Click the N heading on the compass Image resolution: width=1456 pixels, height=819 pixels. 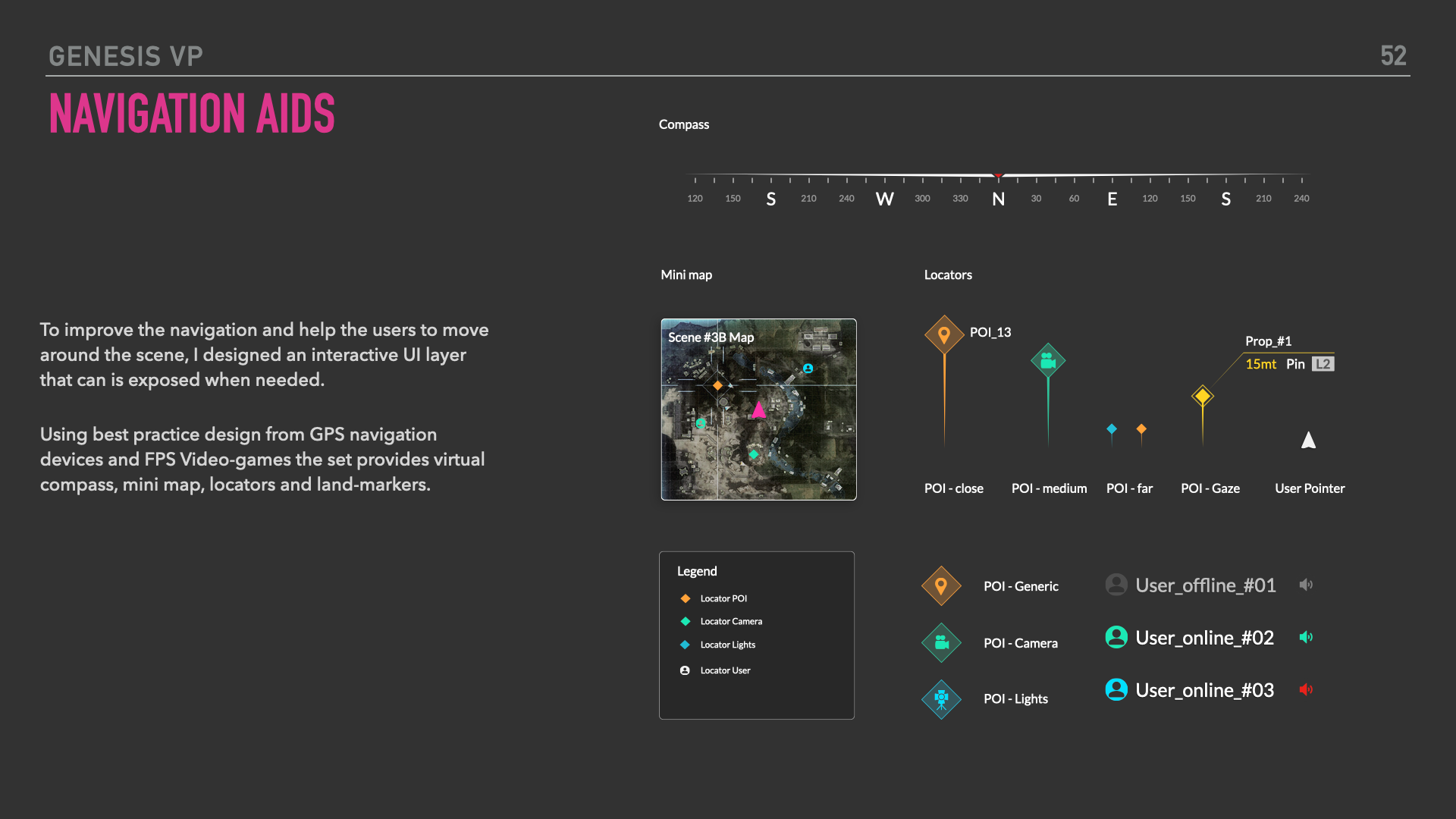(x=998, y=199)
